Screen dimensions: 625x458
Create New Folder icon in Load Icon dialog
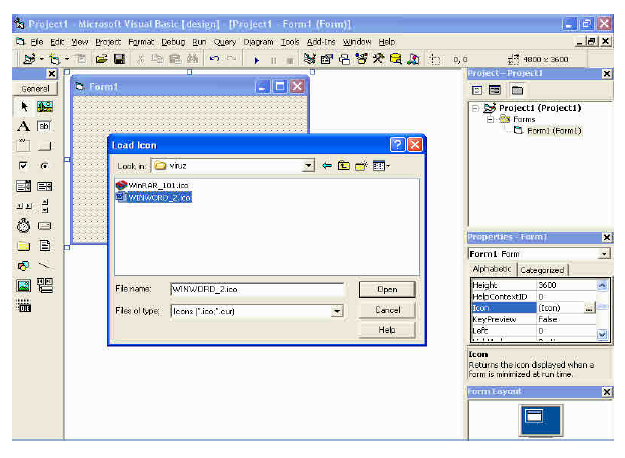tap(361, 165)
